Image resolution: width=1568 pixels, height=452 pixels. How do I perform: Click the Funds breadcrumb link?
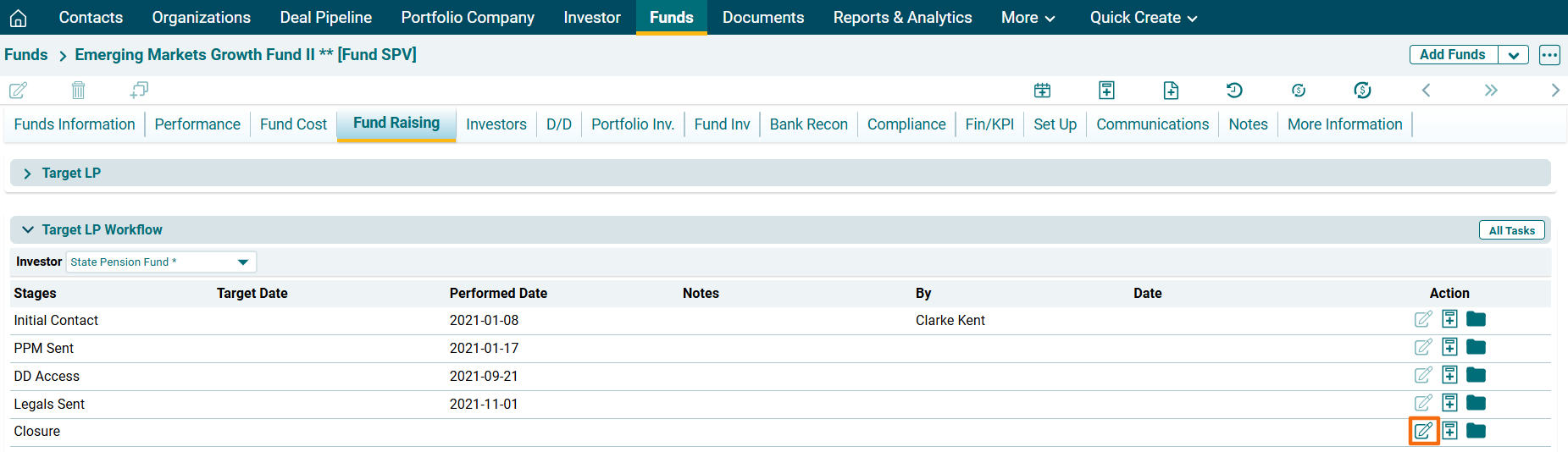point(26,55)
